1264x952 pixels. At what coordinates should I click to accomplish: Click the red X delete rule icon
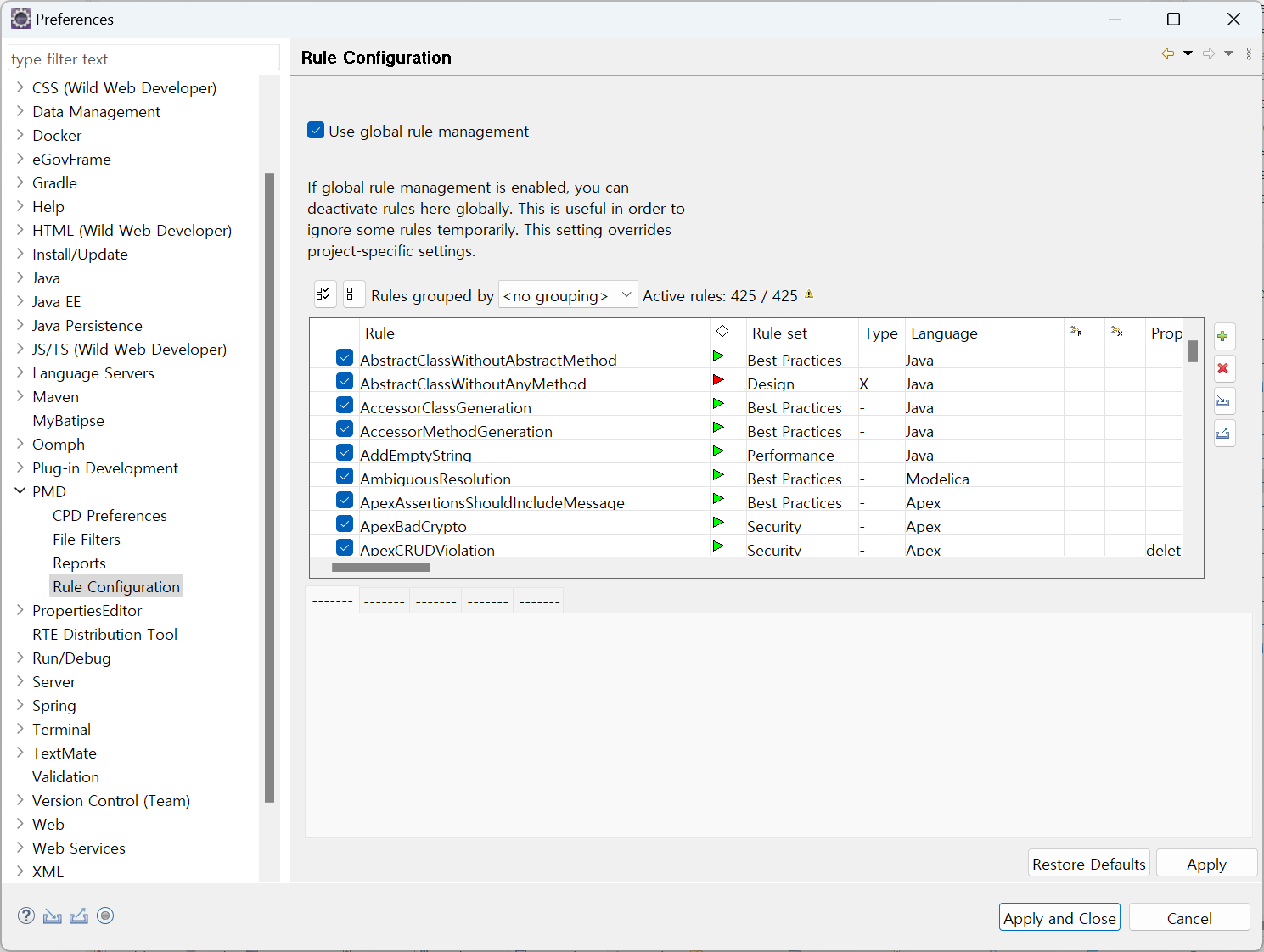(1223, 369)
